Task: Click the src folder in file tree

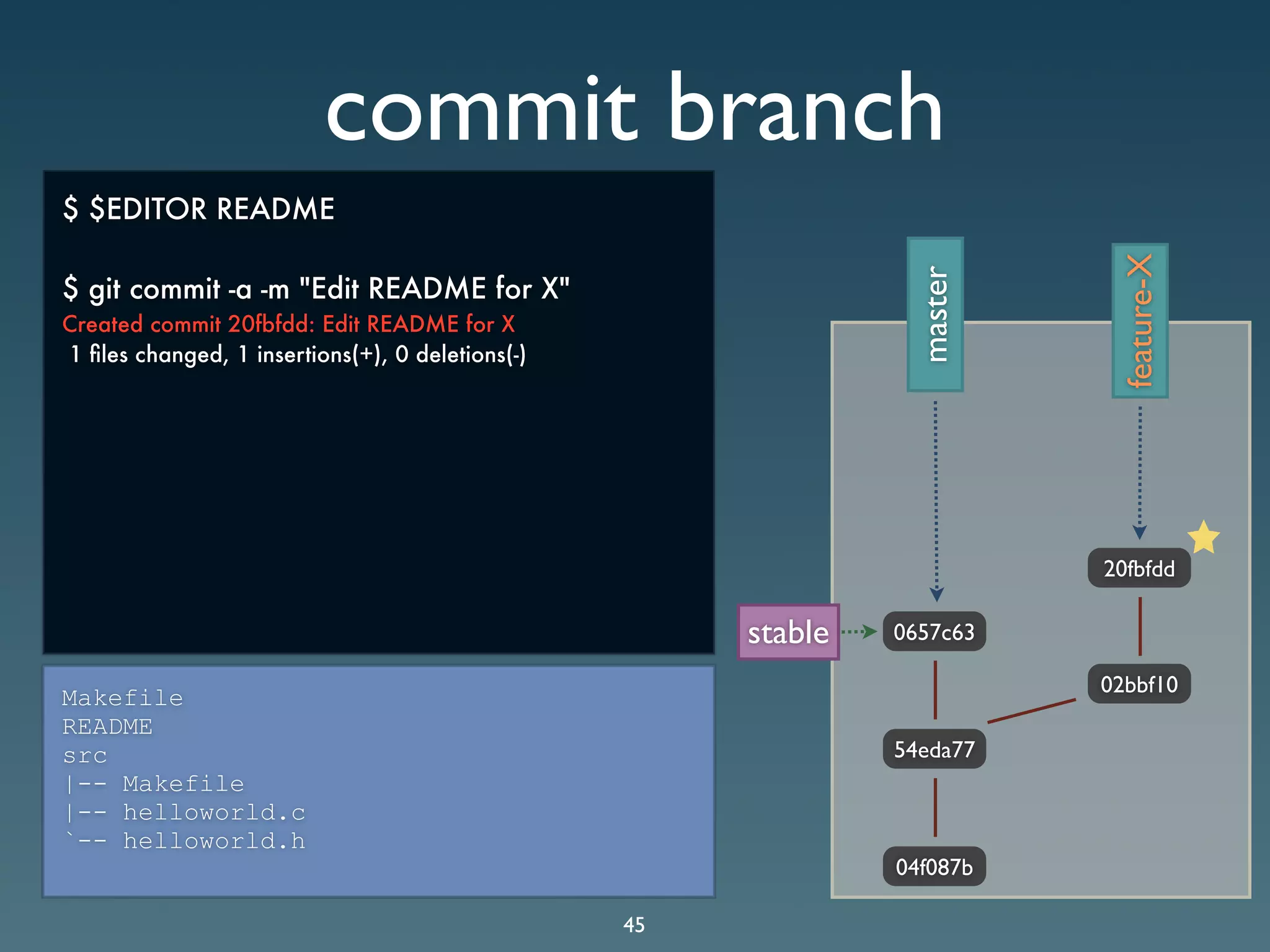Action: coord(85,755)
